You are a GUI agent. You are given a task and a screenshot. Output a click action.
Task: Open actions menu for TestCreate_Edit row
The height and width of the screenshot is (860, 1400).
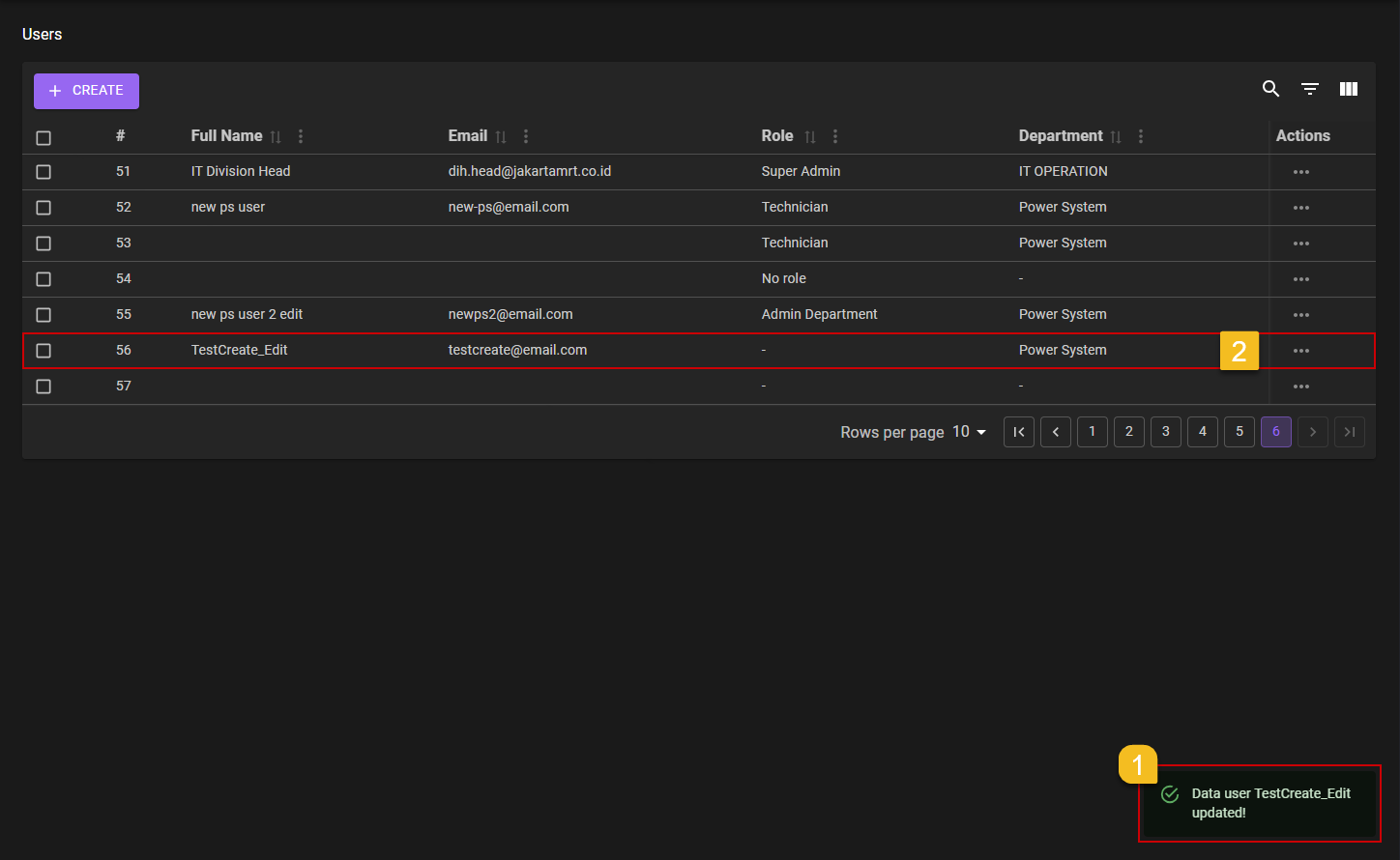[x=1300, y=351]
